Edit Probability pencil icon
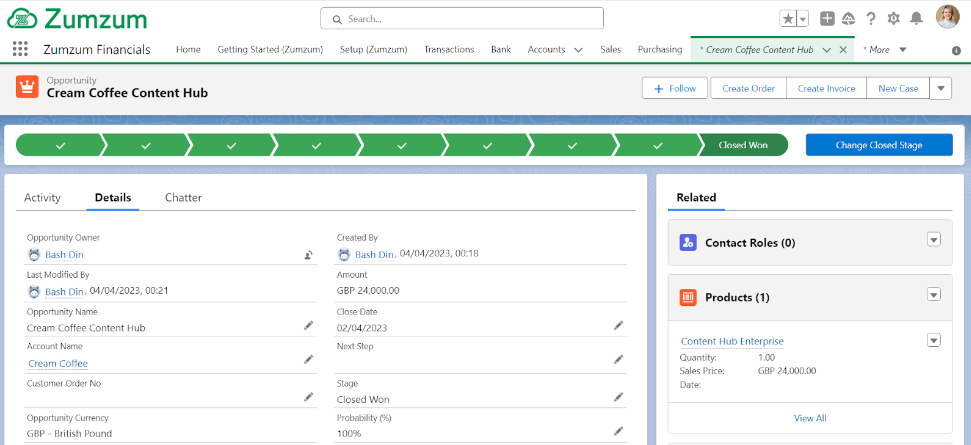 (x=618, y=431)
